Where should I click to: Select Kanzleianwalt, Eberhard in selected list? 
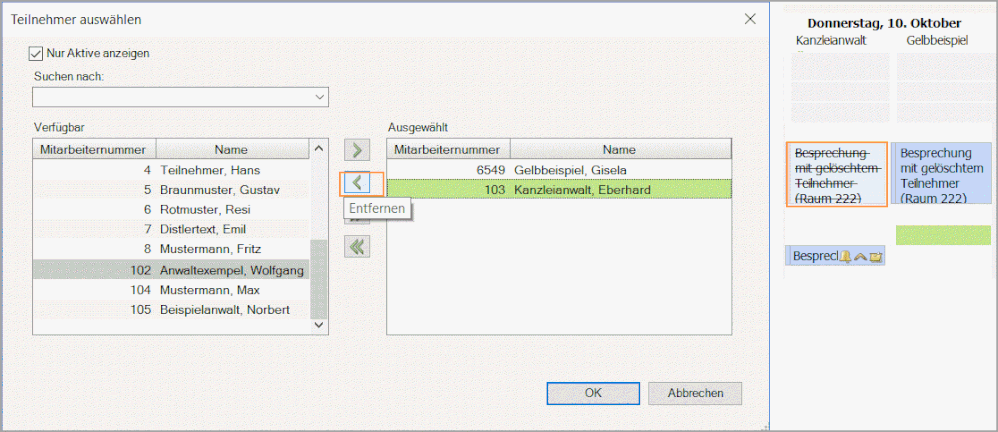pyautogui.click(x=580, y=189)
